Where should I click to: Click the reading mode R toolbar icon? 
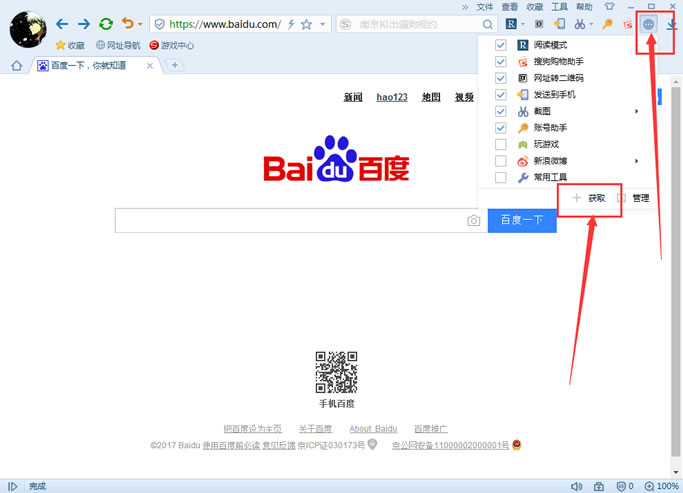511,24
